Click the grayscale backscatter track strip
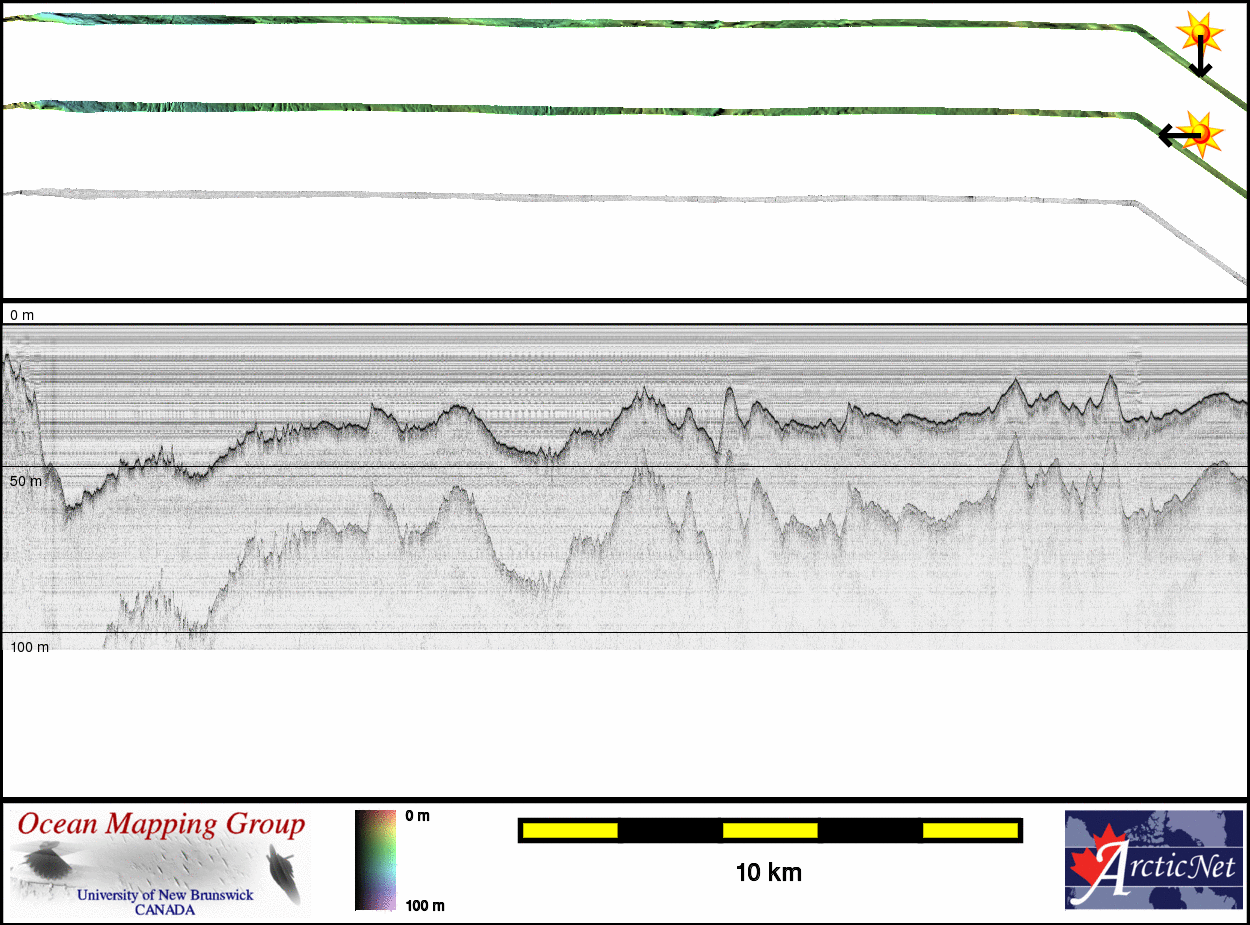The height and width of the screenshot is (925, 1250). click(600, 197)
